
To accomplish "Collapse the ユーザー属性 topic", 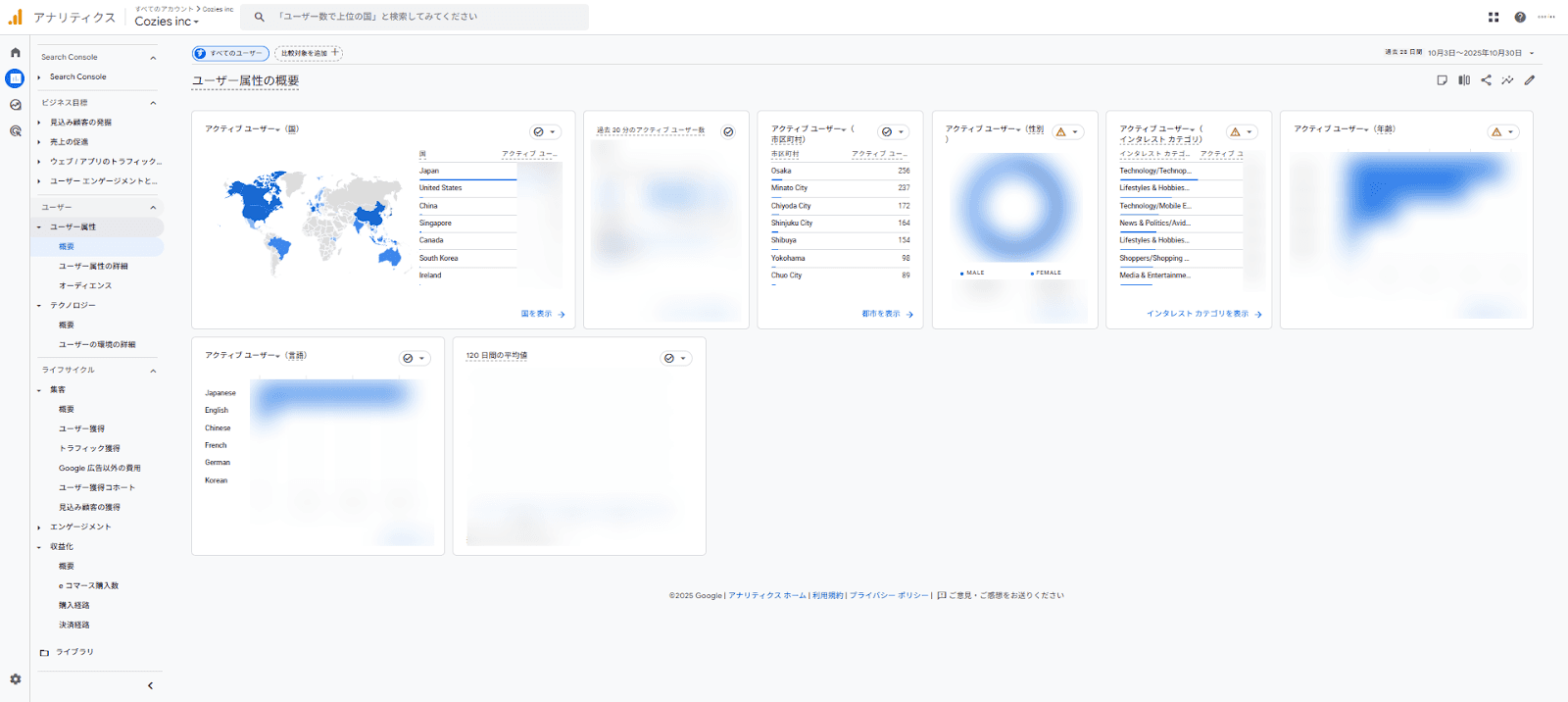I will [39, 227].
